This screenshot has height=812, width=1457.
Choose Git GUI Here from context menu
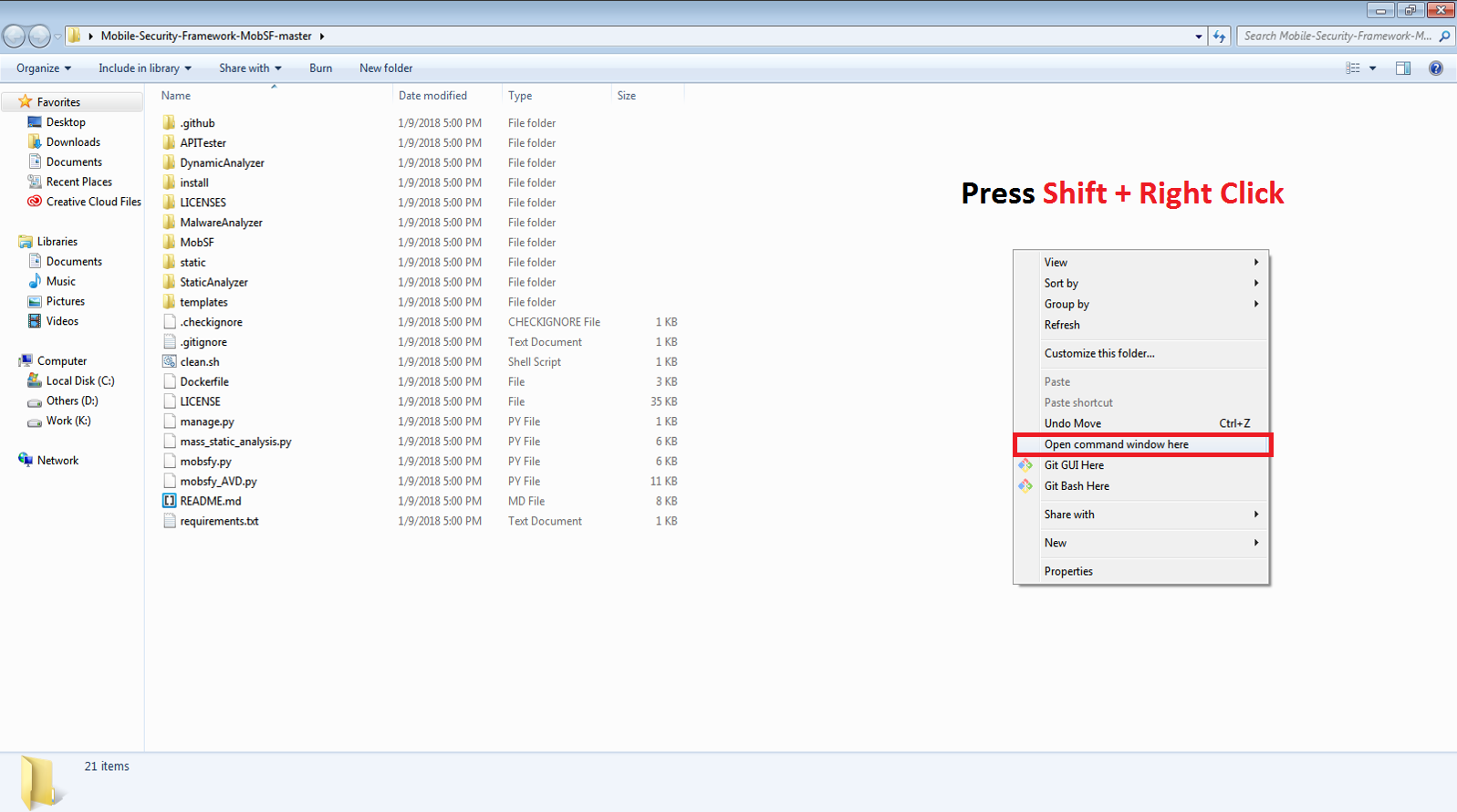point(1141,465)
